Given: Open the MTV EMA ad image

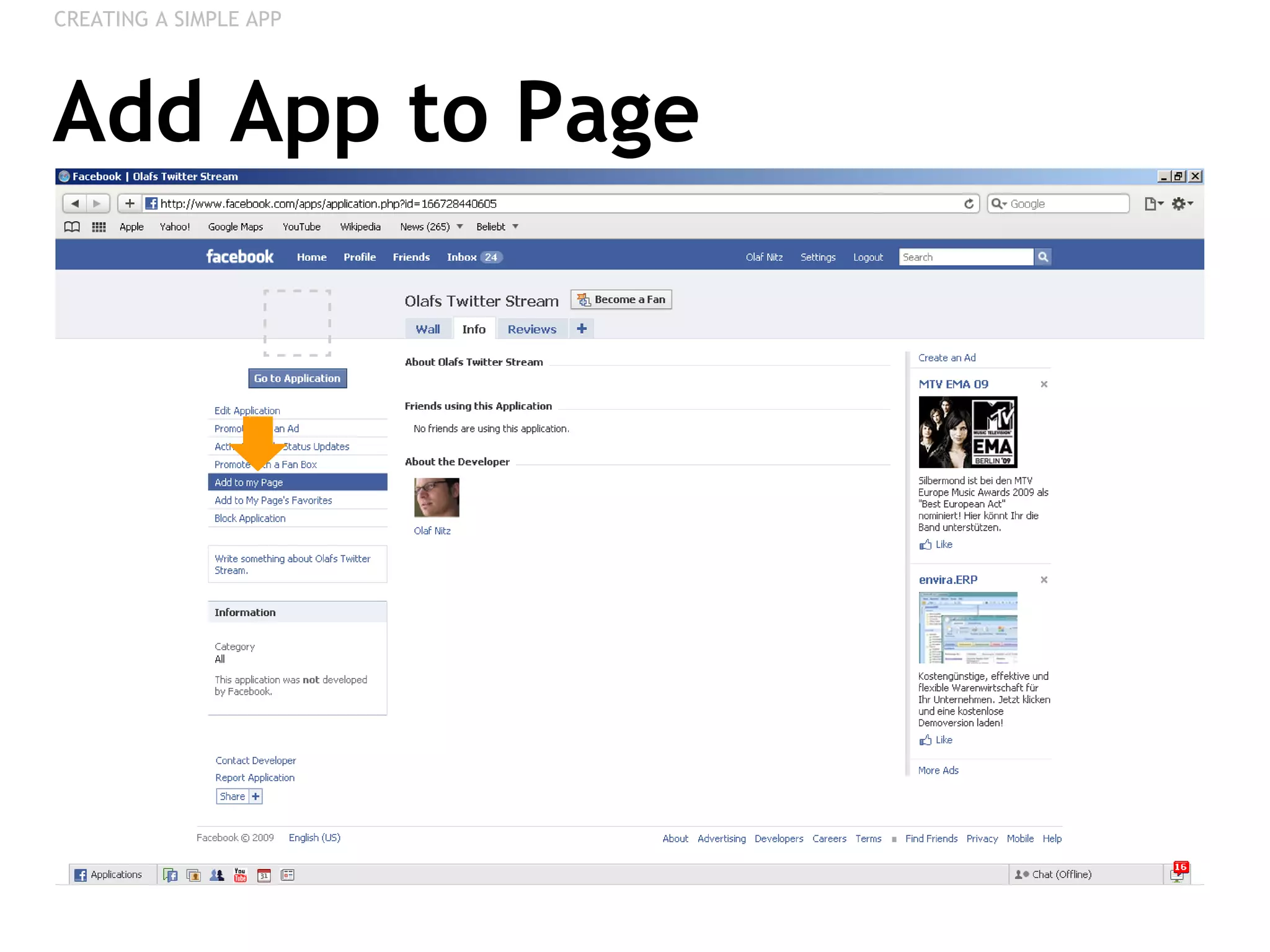Looking at the screenshot, I should tap(968, 432).
